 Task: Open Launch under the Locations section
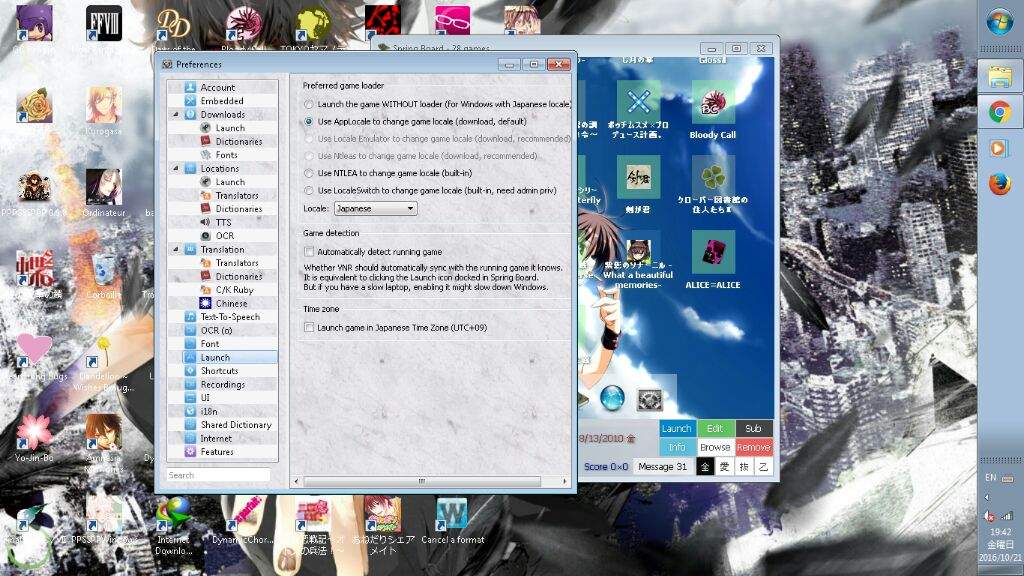point(230,182)
